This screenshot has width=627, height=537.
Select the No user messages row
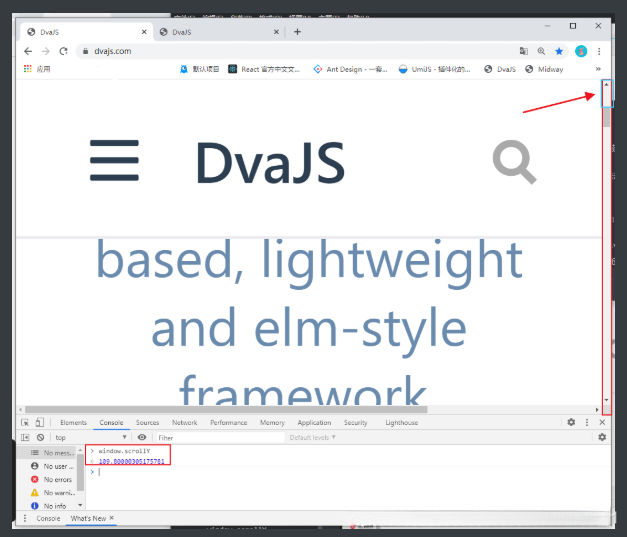(x=48, y=466)
